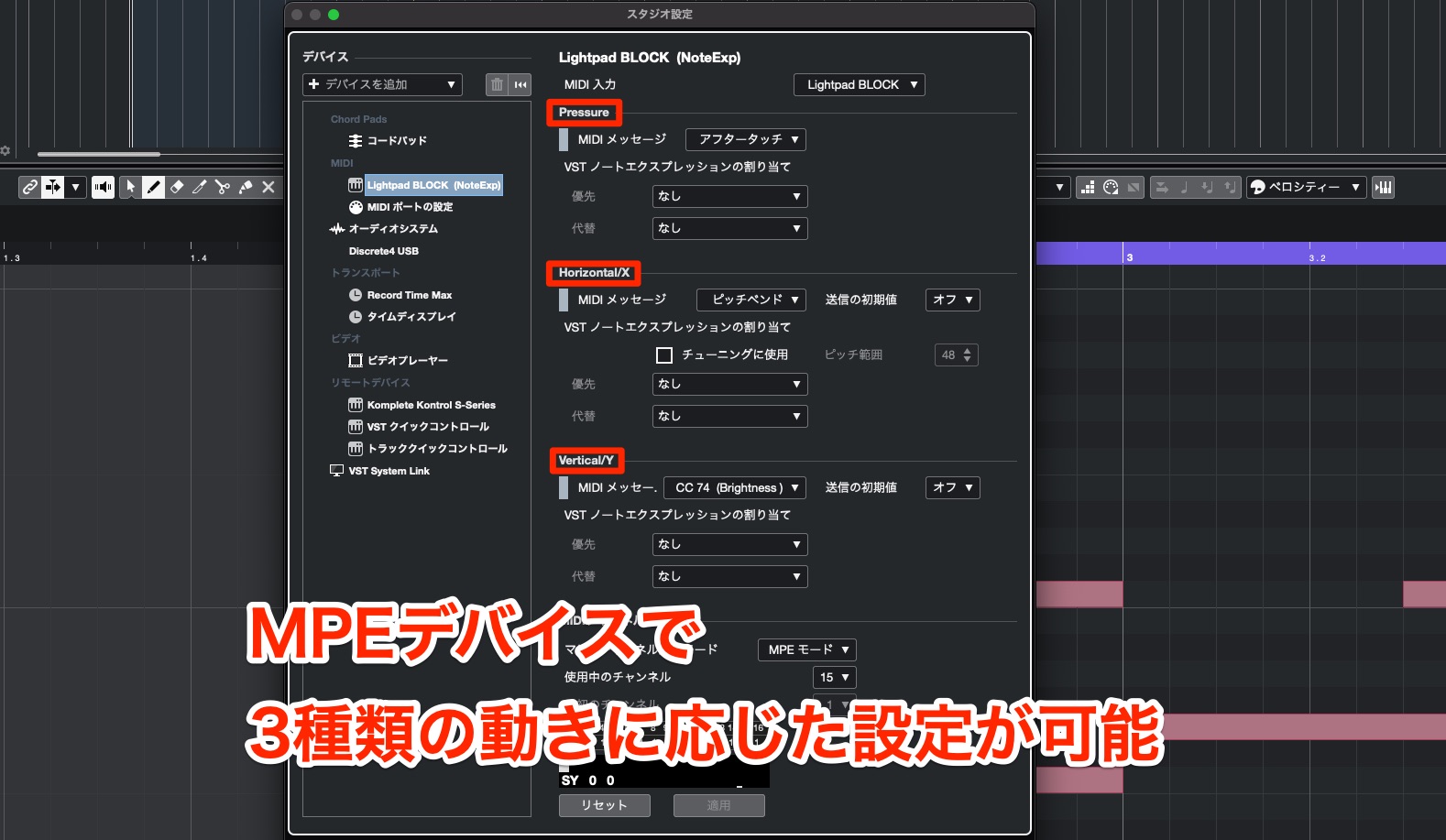Delete selected device with the trash icon
The width and height of the screenshot is (1446, 840).
[497, 84]
